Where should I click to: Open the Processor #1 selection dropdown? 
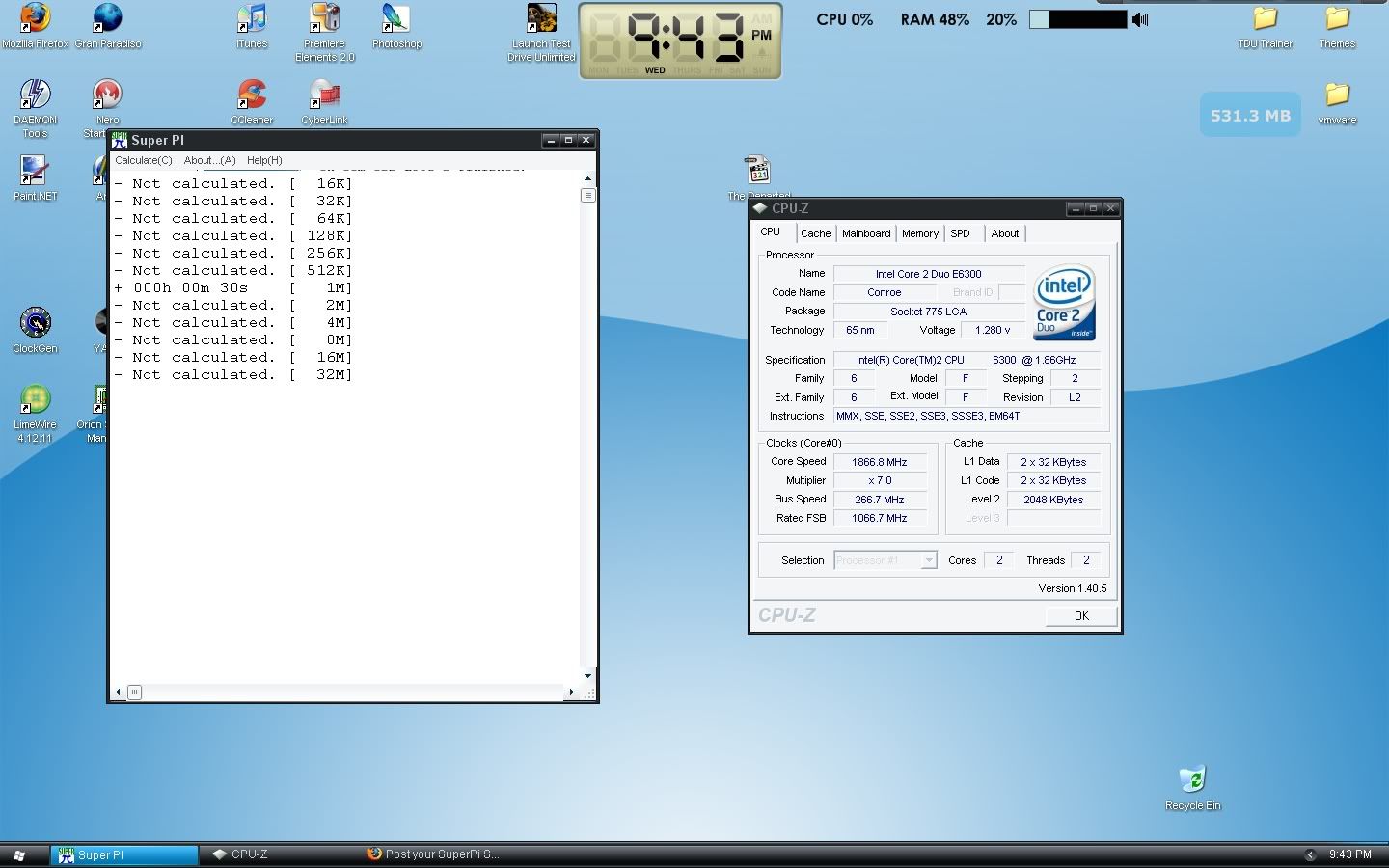[885, 560]
